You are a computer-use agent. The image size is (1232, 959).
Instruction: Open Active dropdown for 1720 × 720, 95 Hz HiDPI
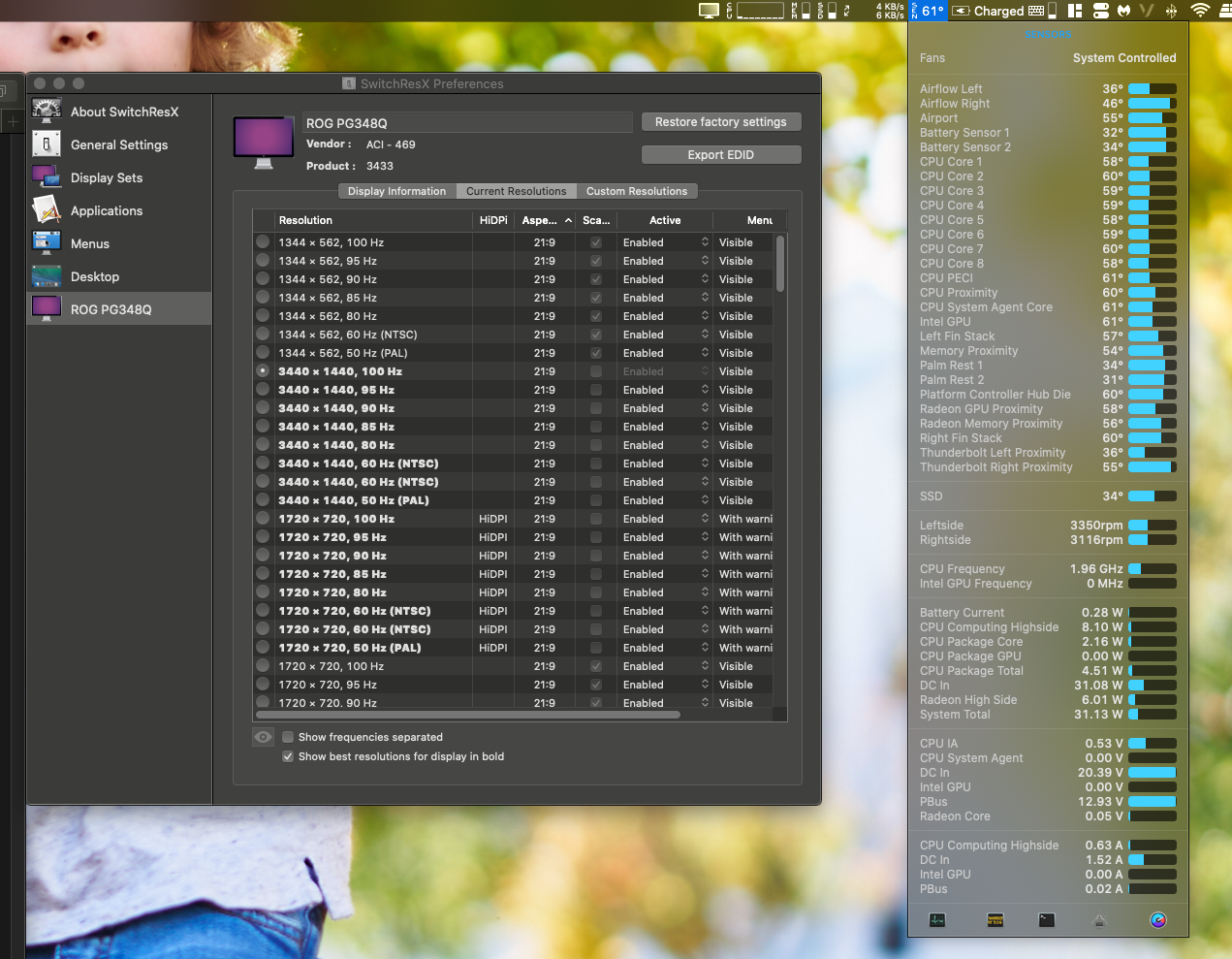click(665, 537)
